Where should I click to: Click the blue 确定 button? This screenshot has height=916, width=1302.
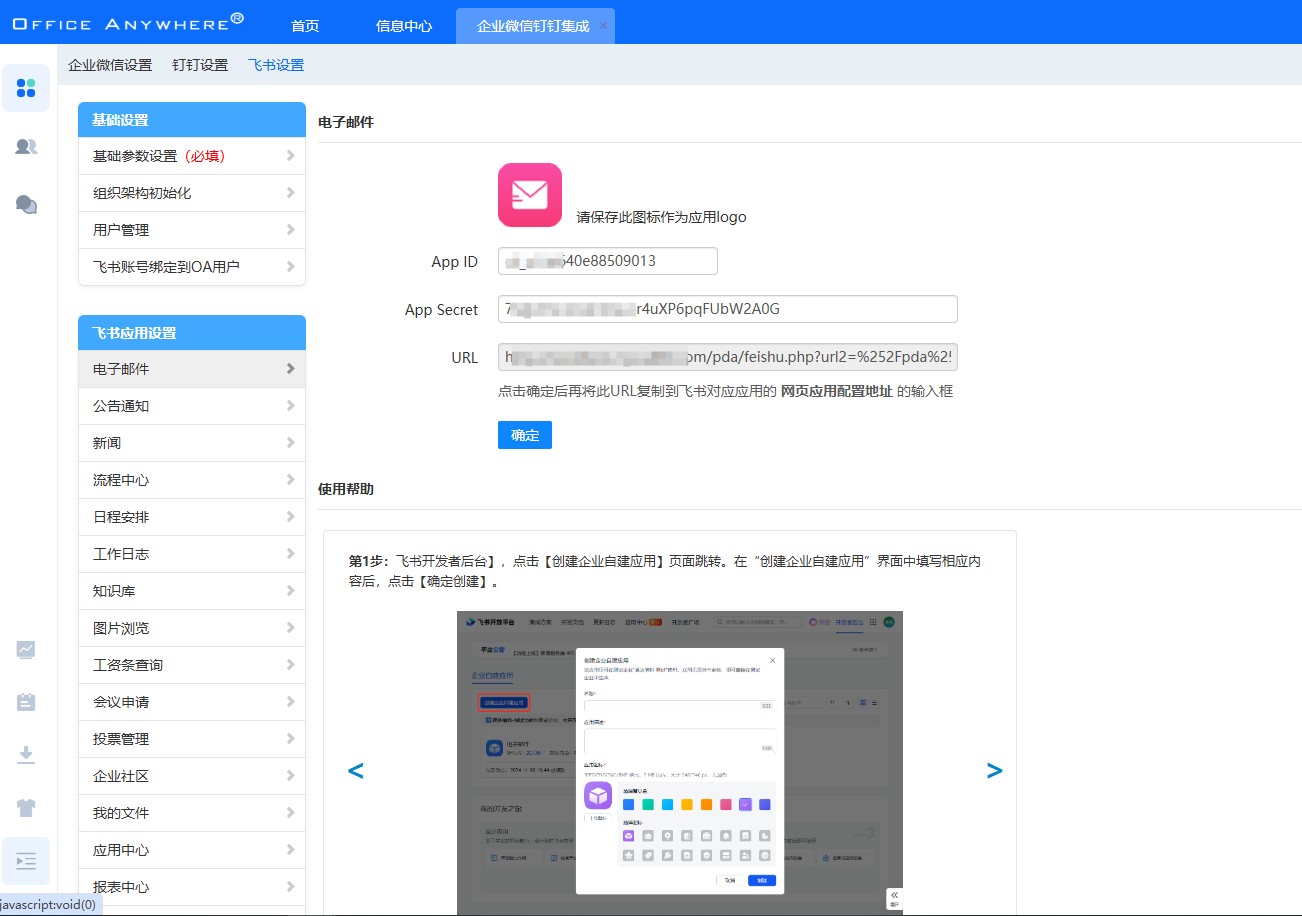coord(525,435)
